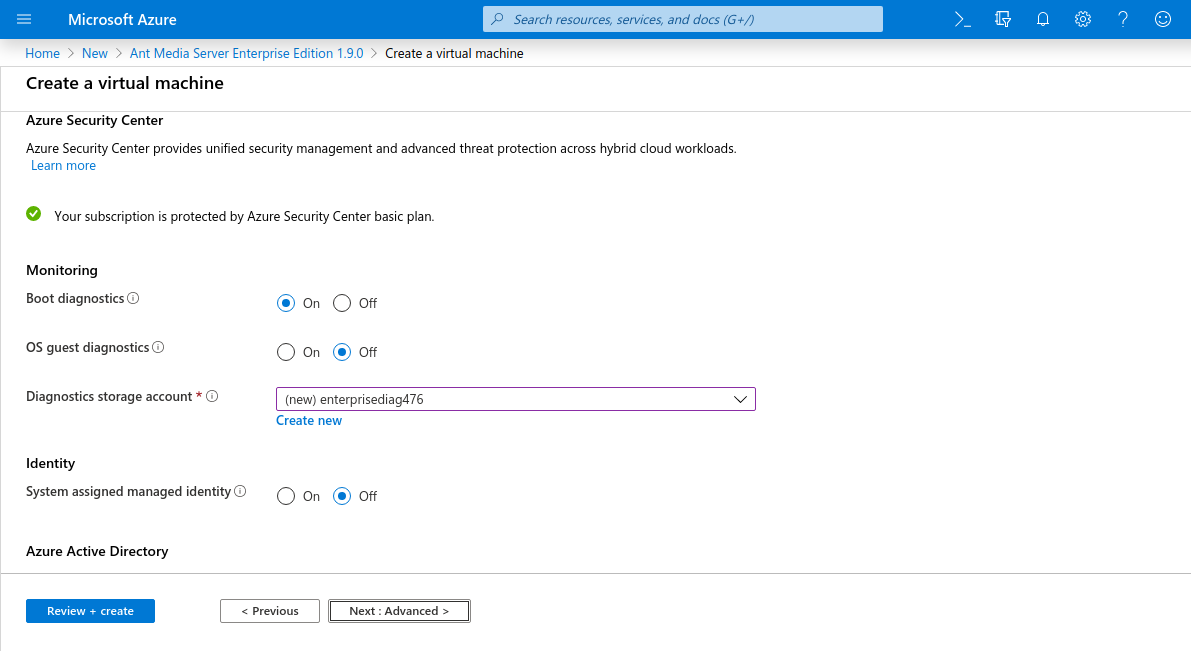1191x651 pixels.
Task: Open the Learn more link
Action: pyautogui.click(x=63, y=166)
